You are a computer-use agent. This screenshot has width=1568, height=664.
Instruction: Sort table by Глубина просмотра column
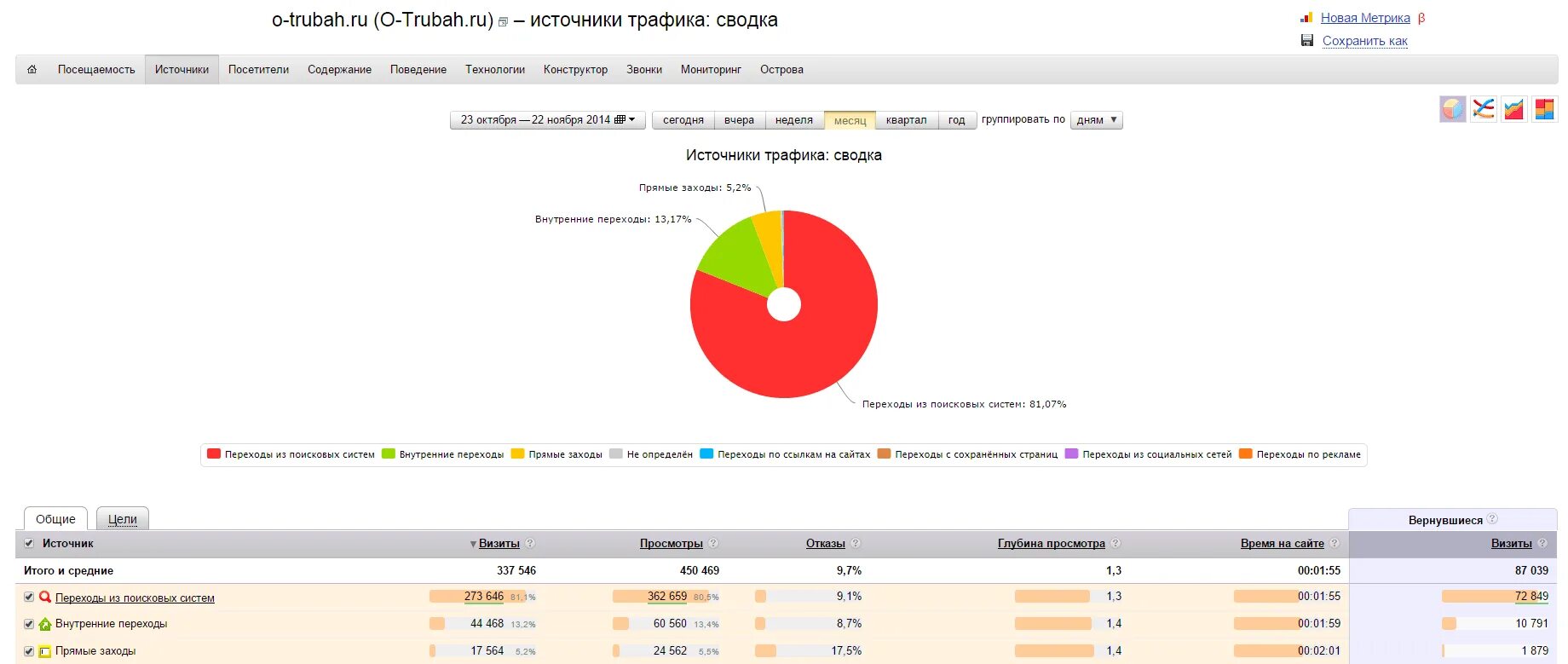[1052, 544]
